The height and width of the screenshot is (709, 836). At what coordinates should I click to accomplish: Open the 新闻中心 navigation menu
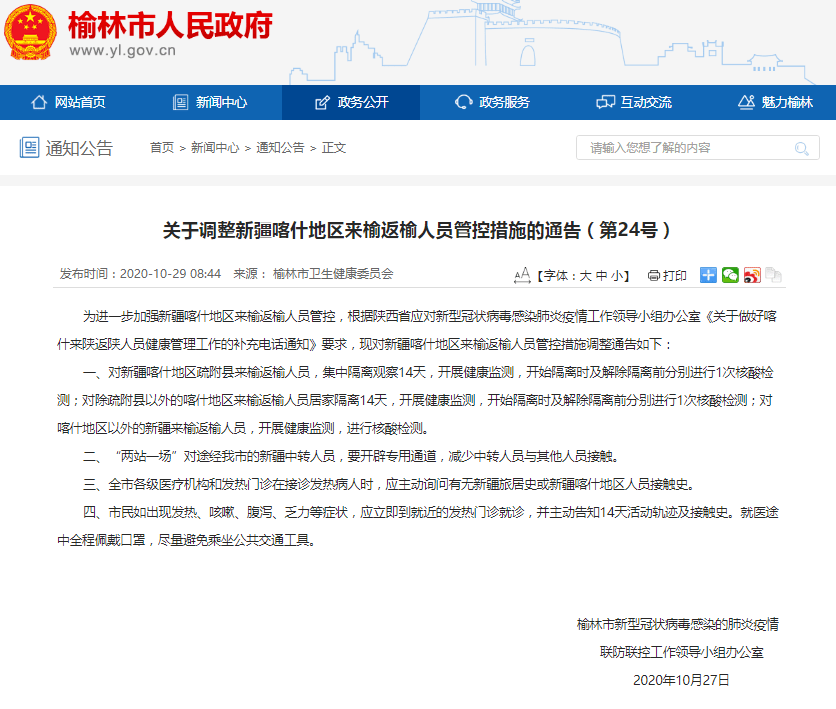[210, 102]
